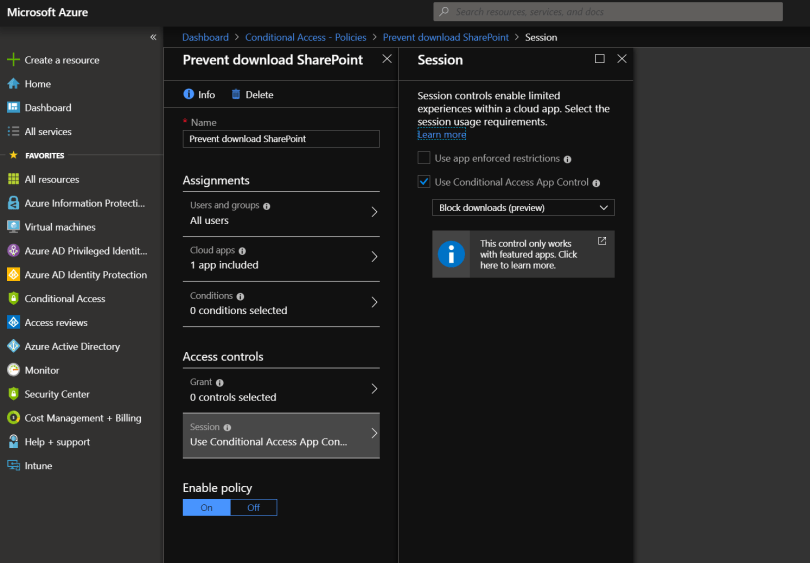Switch Enable policy toggle to Off

pos(253,508)
